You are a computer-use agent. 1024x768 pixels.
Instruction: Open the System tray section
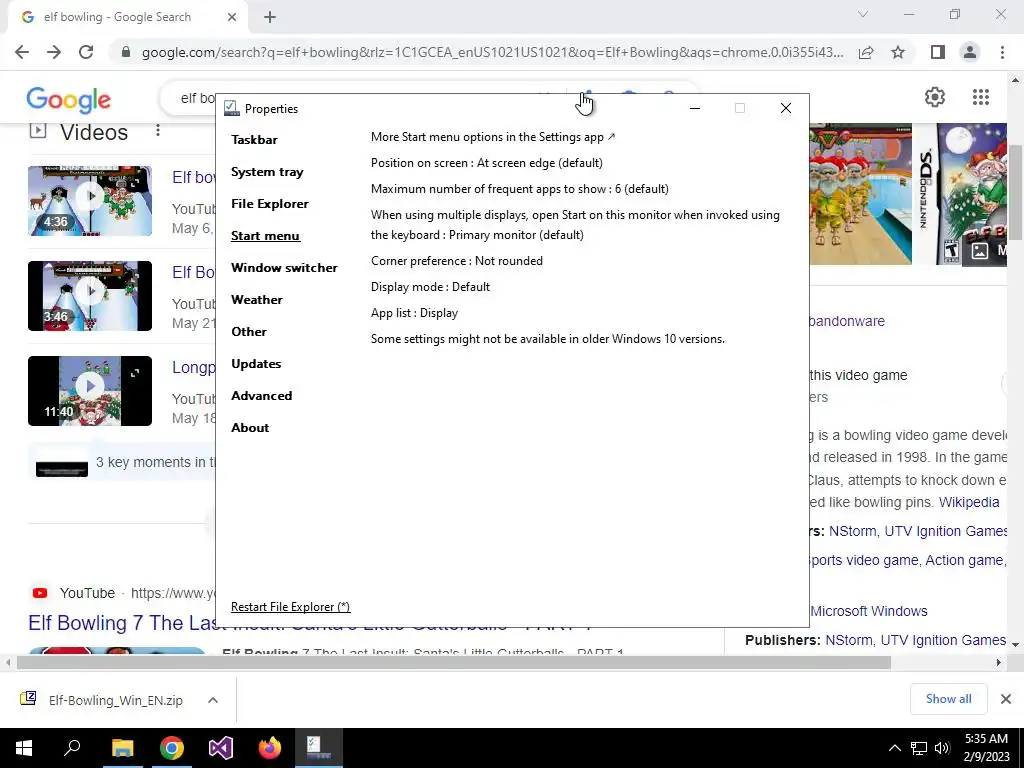click(x=267, y=172)
